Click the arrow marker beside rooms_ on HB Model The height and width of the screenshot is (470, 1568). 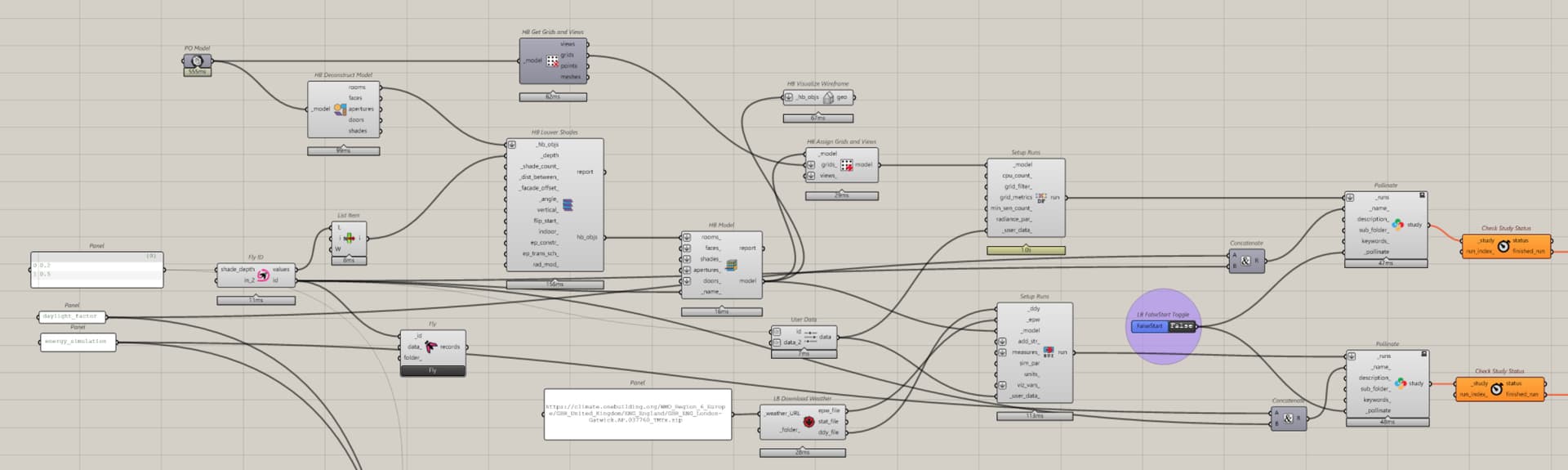(x=687, y=237)
